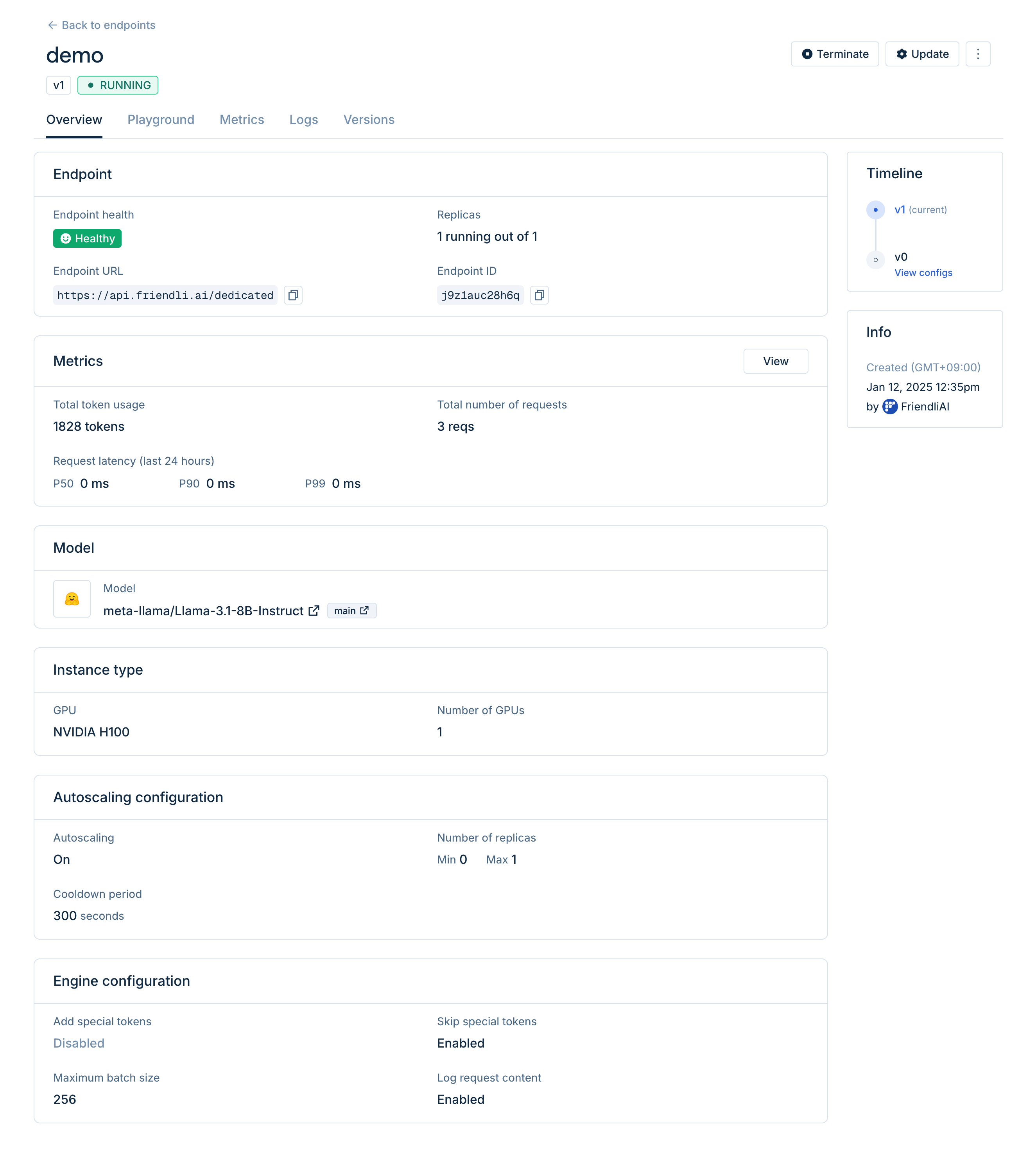Click the back arrow to endpoints
Image resolution: width=1036 pixels, height=1157 pixels.
52,25
